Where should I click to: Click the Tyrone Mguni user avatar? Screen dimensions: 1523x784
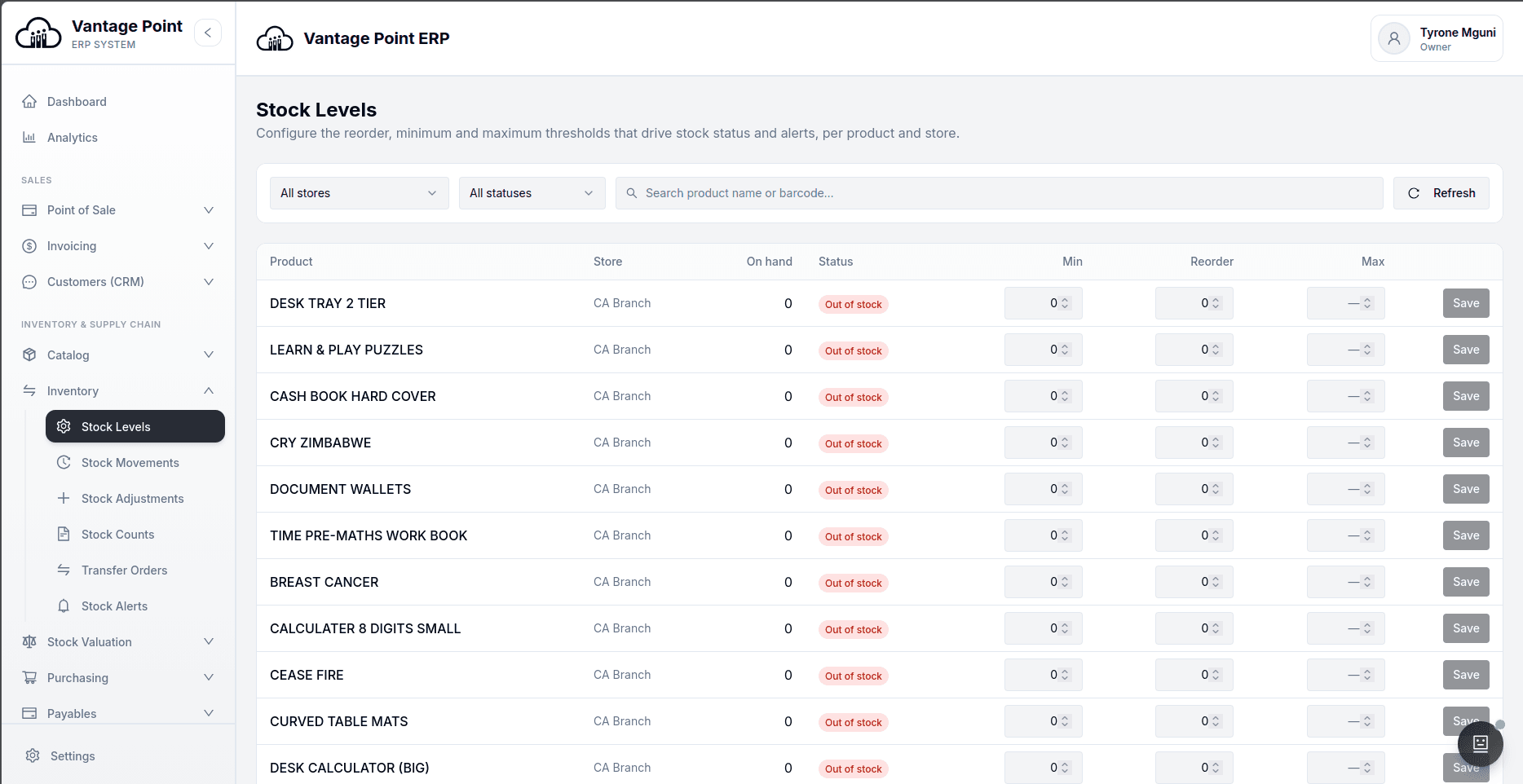point(1394,38)
